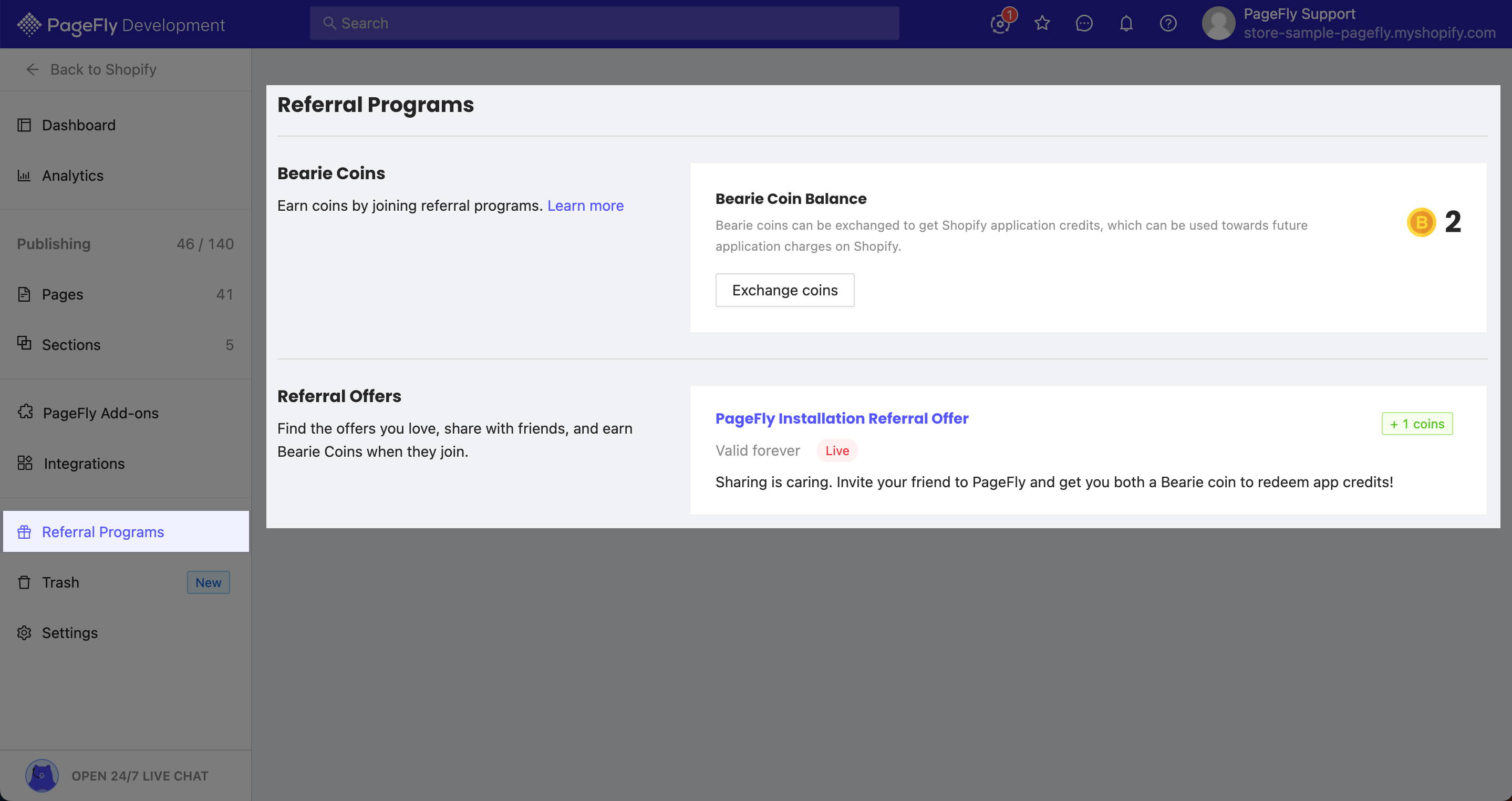This screenshot has height=801, width=1512.
Task: Click the PageFly Add-ons puzzle icon
Action: [25, 412]
